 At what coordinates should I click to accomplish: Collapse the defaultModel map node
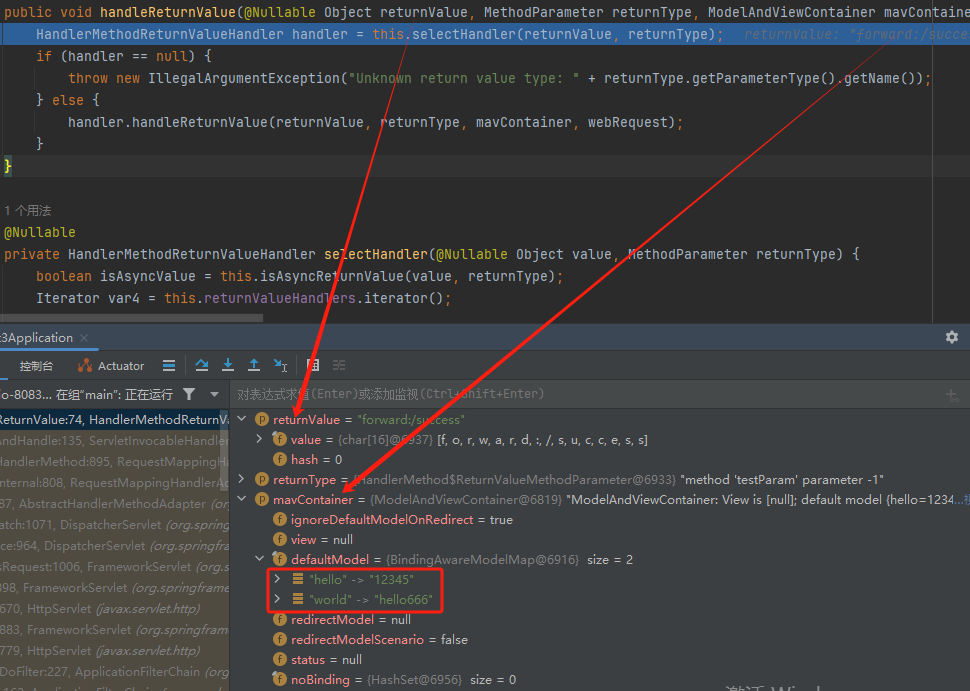259,559
